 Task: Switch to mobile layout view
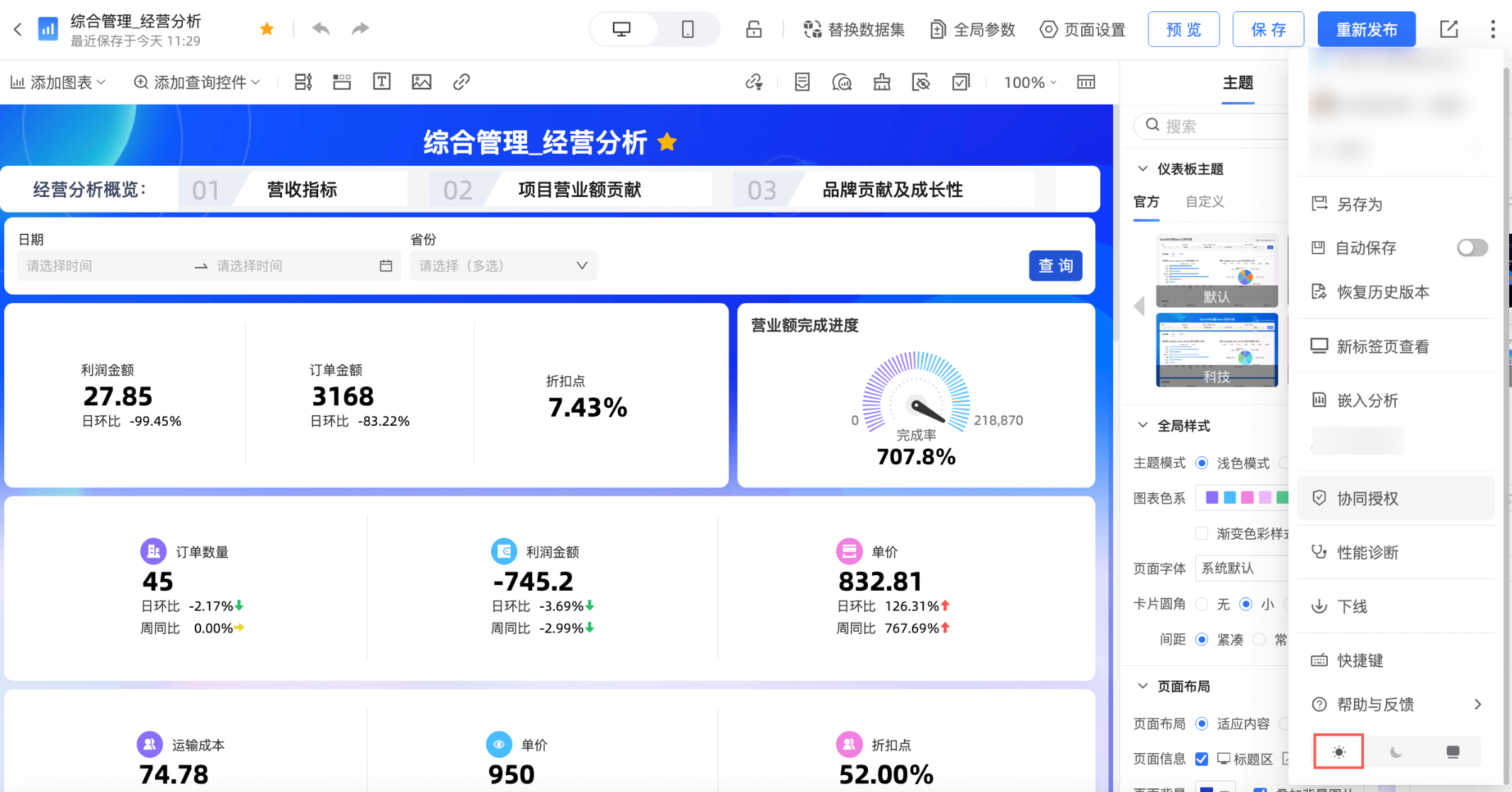click(x=687, y=29)
